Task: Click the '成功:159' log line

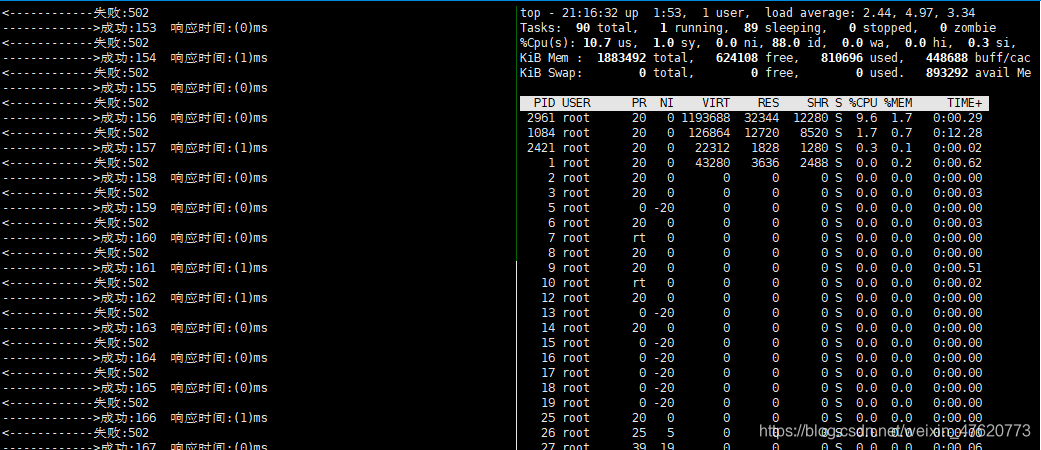Action: coord(135,208)
